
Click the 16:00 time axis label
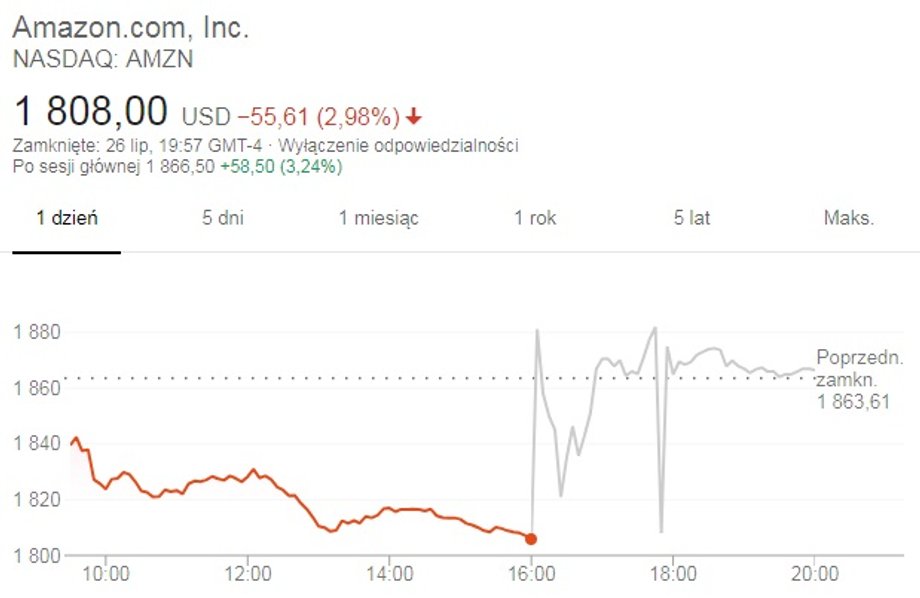532,573
